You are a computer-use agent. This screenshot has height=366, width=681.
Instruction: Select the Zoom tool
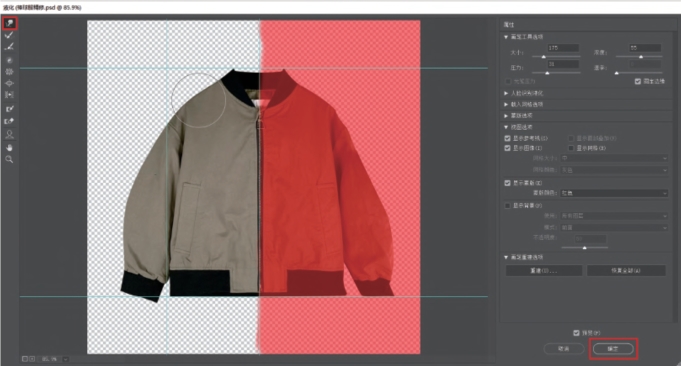point(9,159)
